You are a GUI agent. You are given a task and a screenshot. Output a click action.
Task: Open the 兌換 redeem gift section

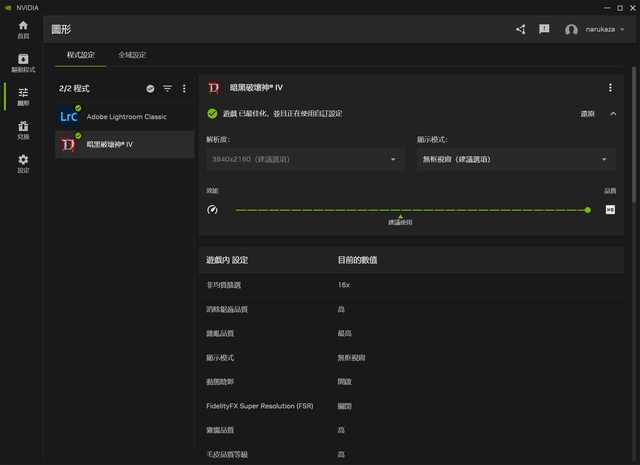tap(23, 130)
